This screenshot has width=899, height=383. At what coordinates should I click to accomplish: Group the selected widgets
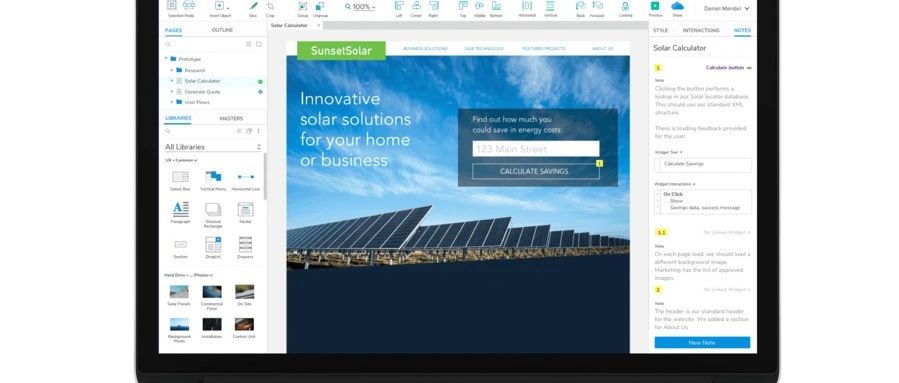click(303, 8)
